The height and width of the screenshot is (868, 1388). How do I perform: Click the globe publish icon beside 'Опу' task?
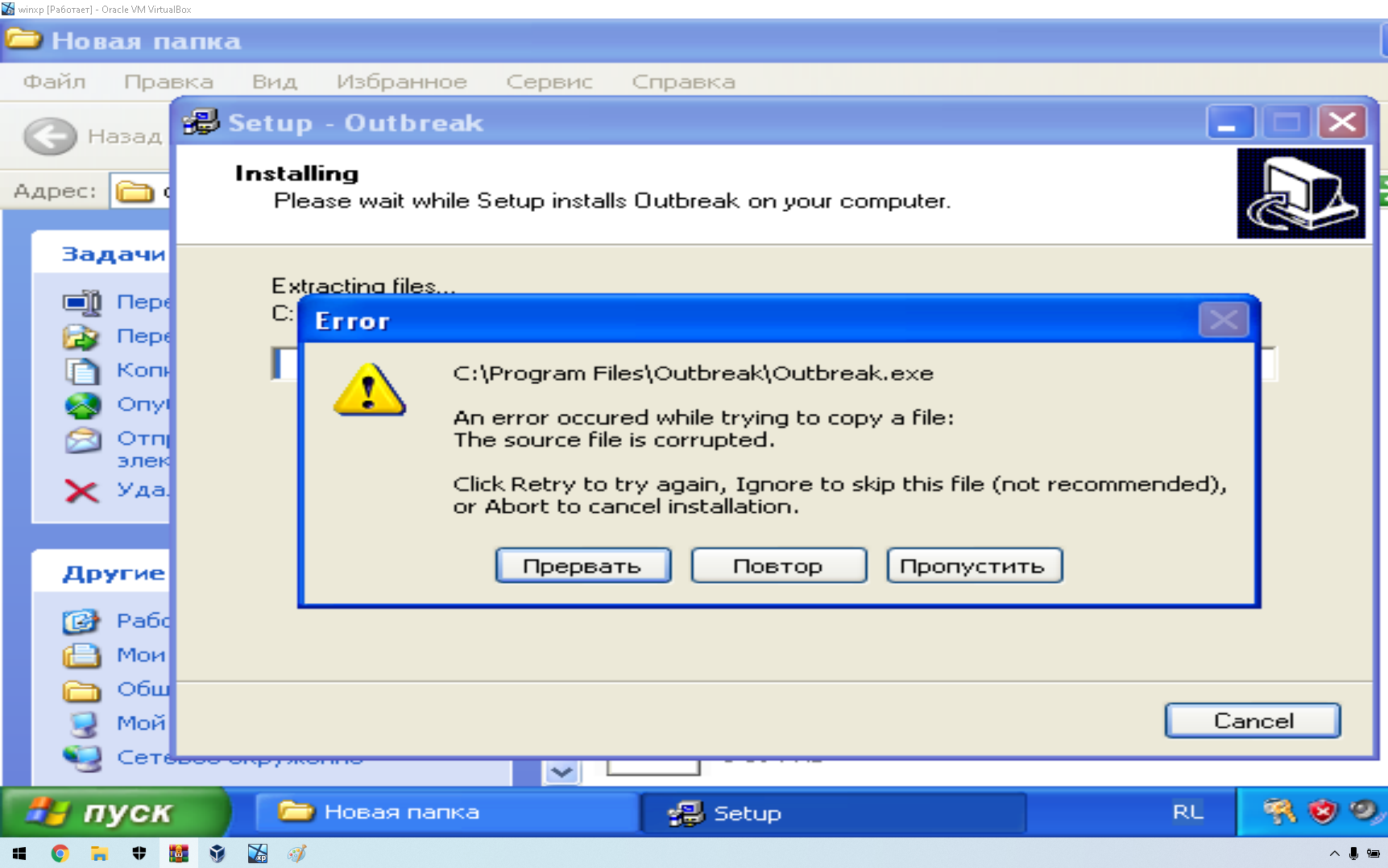click(x=82, y=404)
